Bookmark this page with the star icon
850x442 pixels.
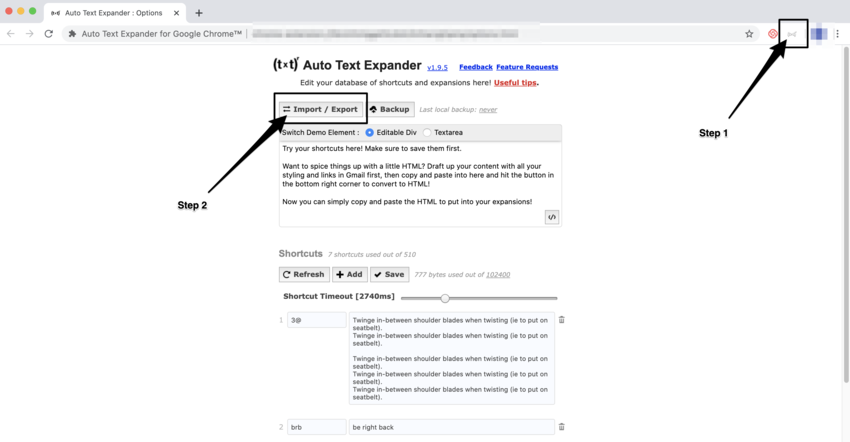[x=749, y=34]
